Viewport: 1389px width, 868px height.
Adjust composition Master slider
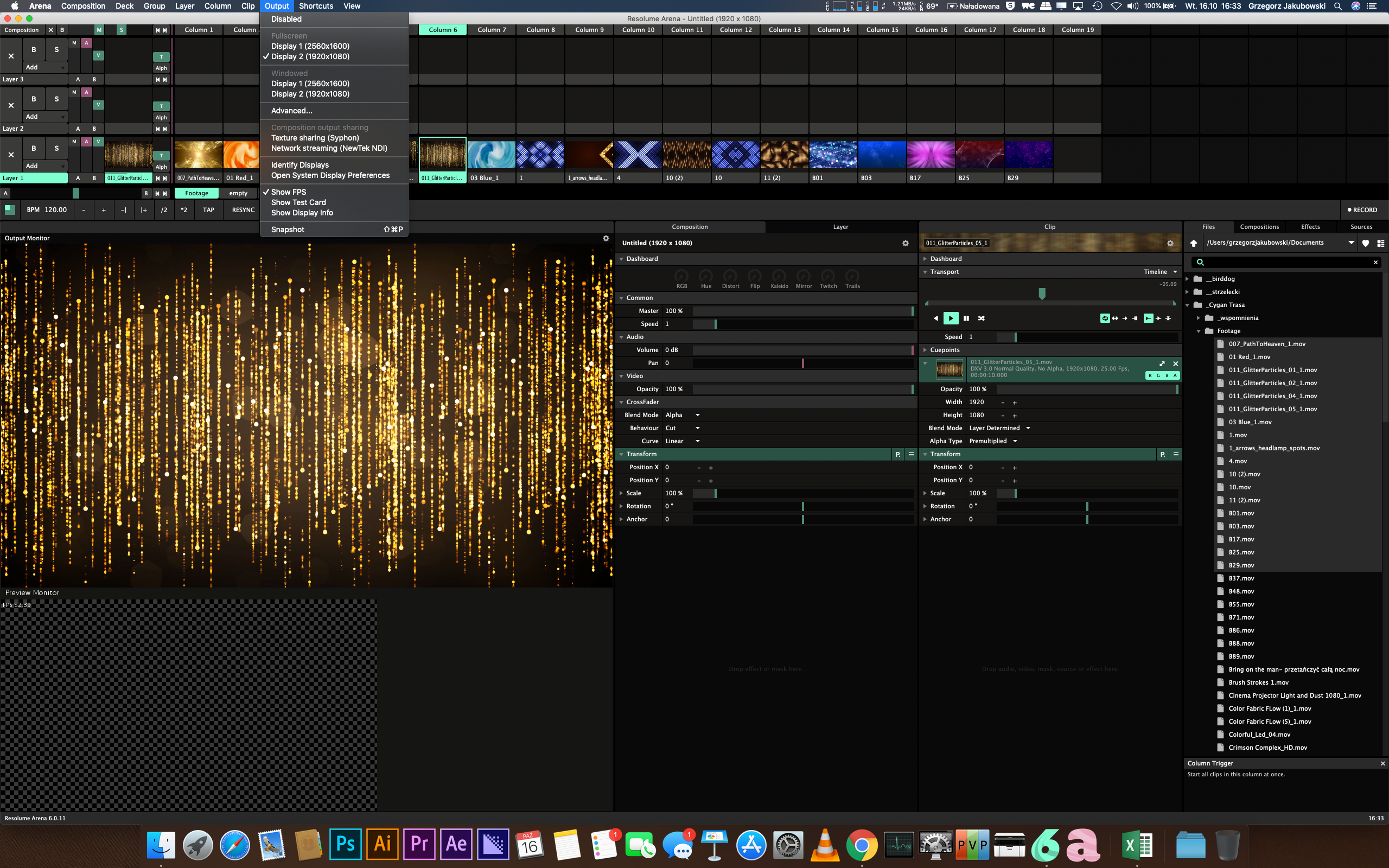point(802,311)
